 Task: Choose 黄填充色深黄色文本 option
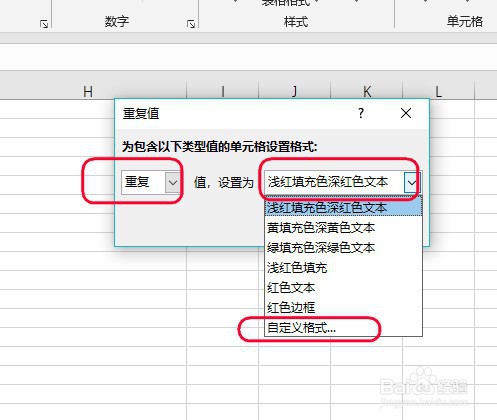point(343,228)
